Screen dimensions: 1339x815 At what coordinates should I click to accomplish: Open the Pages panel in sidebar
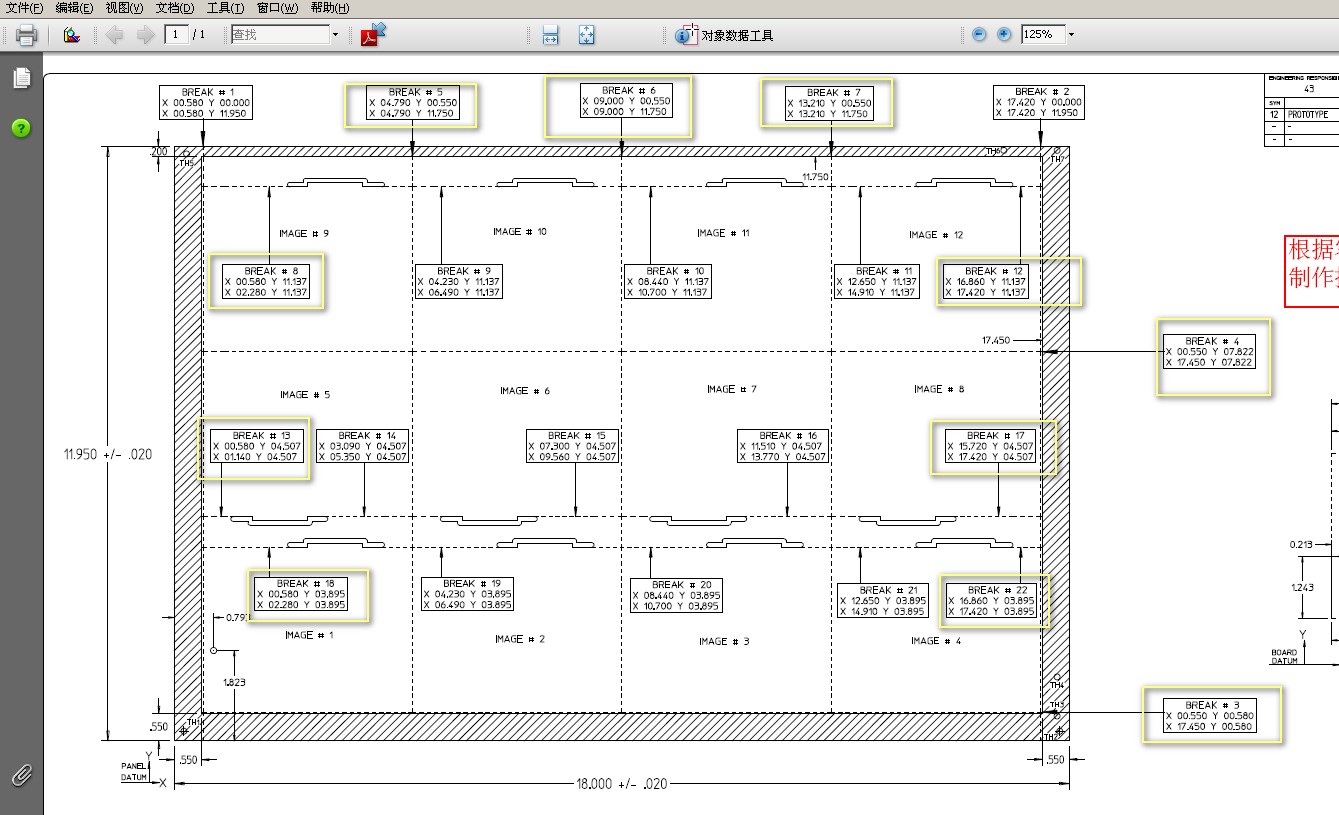[x=22, y=78]
